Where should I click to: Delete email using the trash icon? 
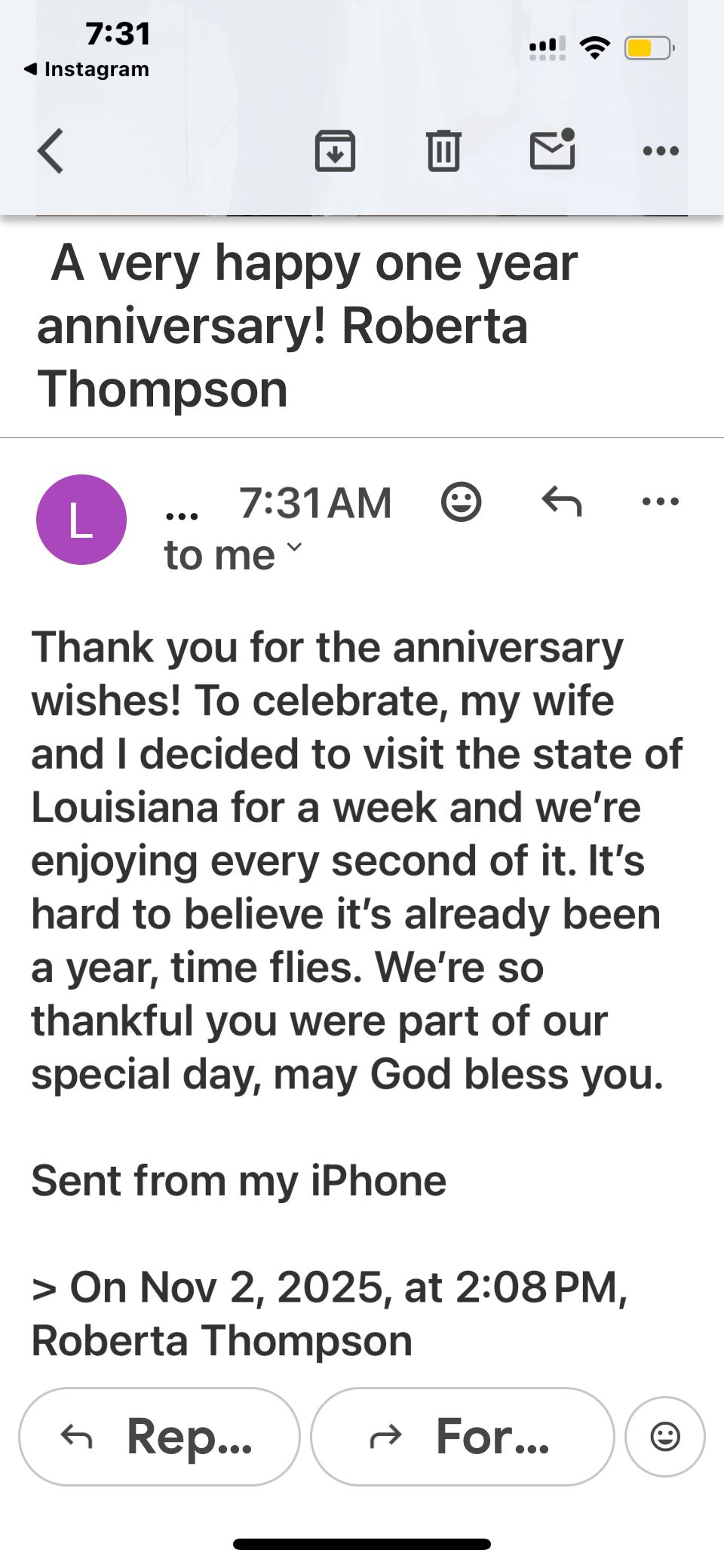(443, 151)
